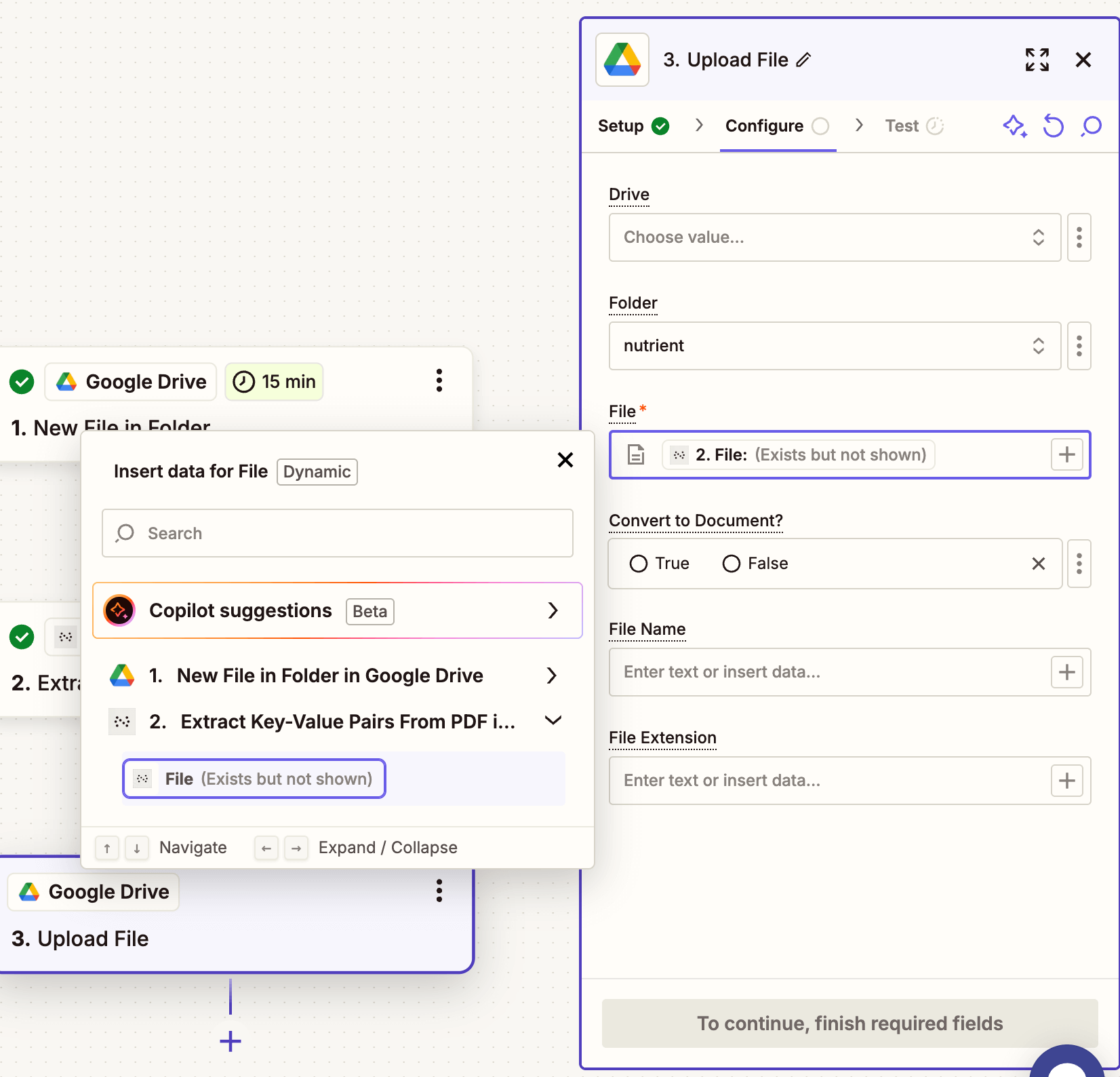Clear the Convert to Document selection
This screenshot has height=1077, width=1120.
tap(1038, 564)
